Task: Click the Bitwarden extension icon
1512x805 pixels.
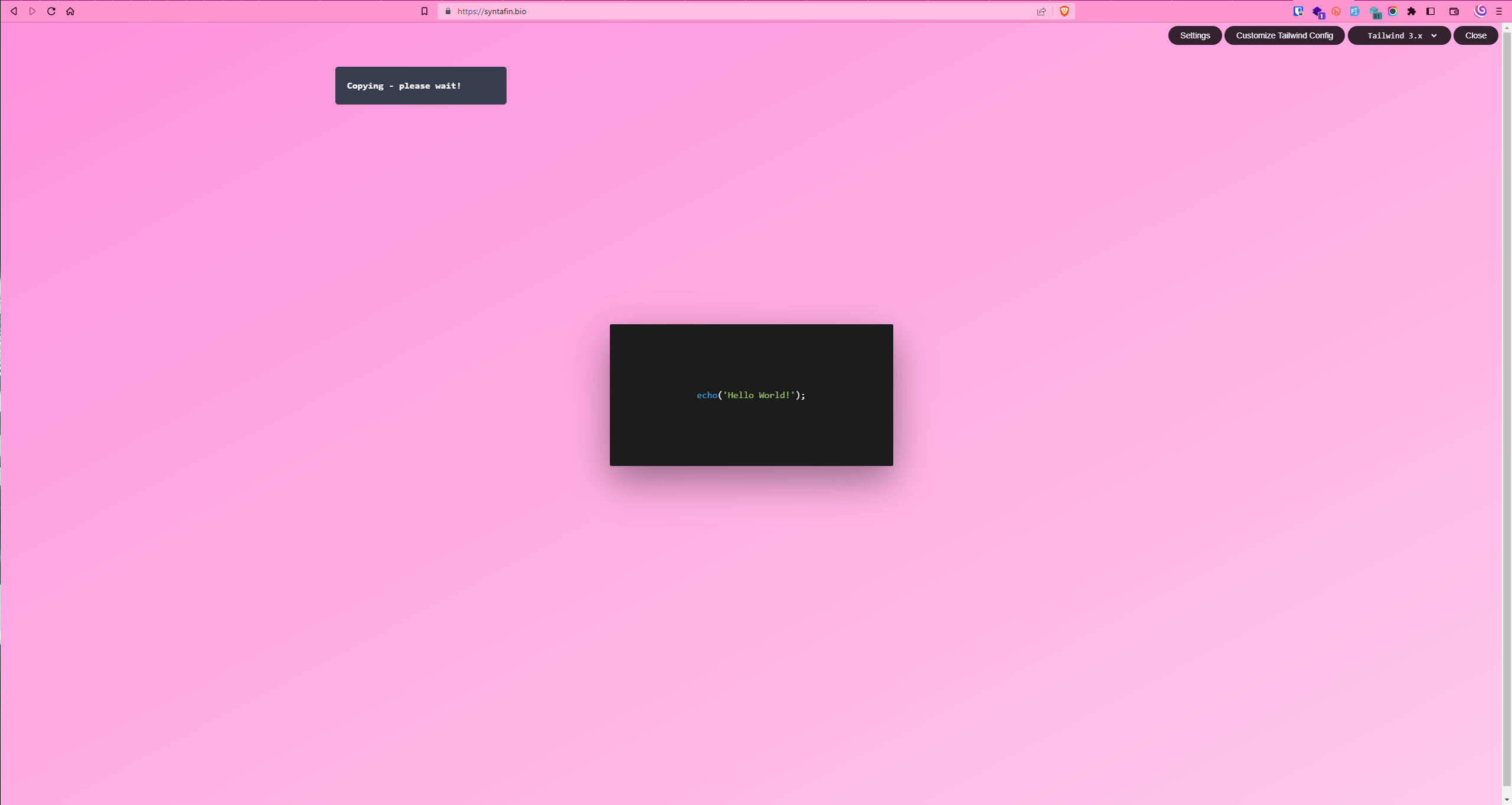Action: (1298, 11)
